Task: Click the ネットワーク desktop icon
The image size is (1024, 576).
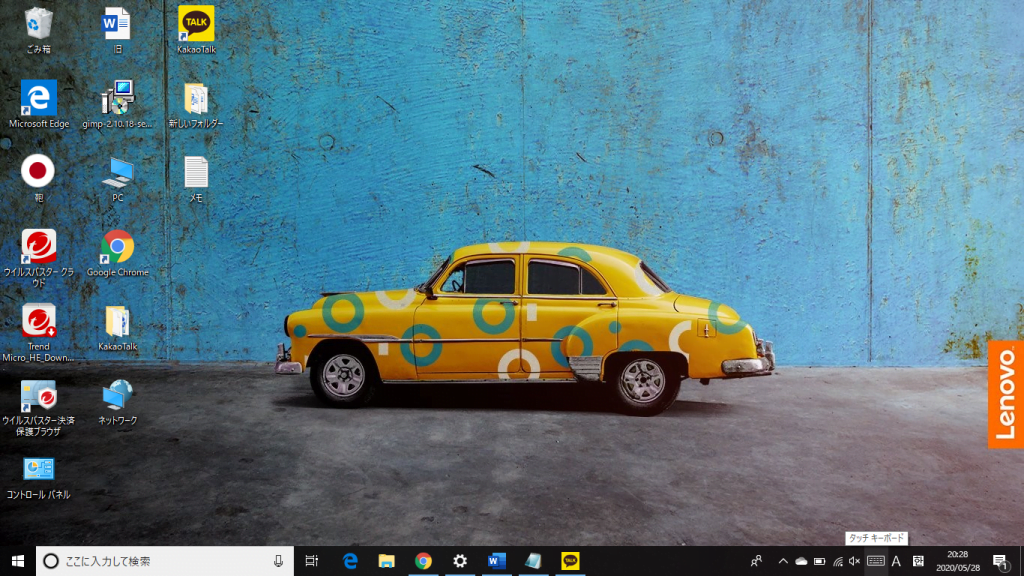Action: [x=118, y=395]
